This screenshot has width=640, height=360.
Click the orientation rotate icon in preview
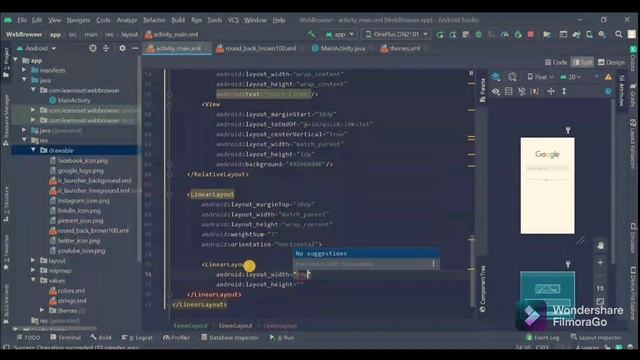(513, 76)
